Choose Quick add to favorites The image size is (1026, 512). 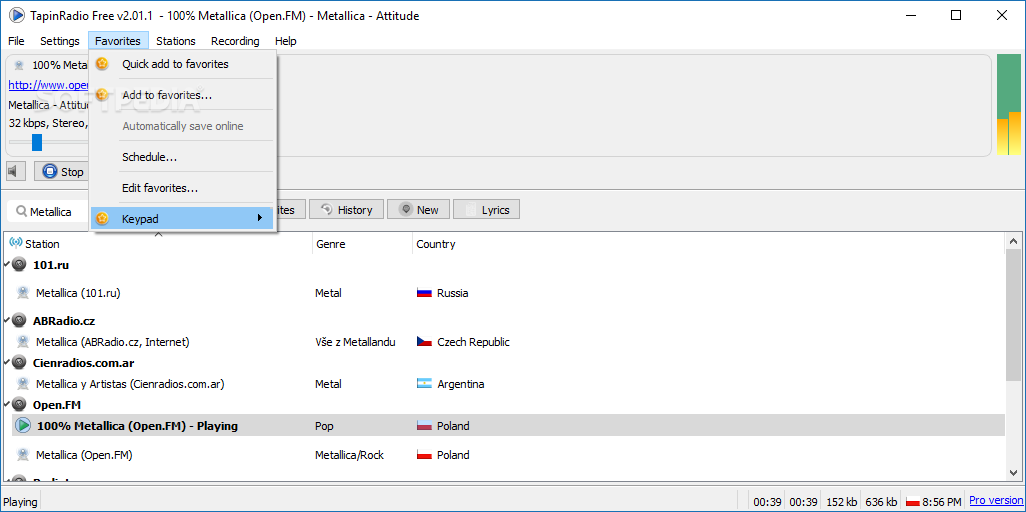click(183, 64)
